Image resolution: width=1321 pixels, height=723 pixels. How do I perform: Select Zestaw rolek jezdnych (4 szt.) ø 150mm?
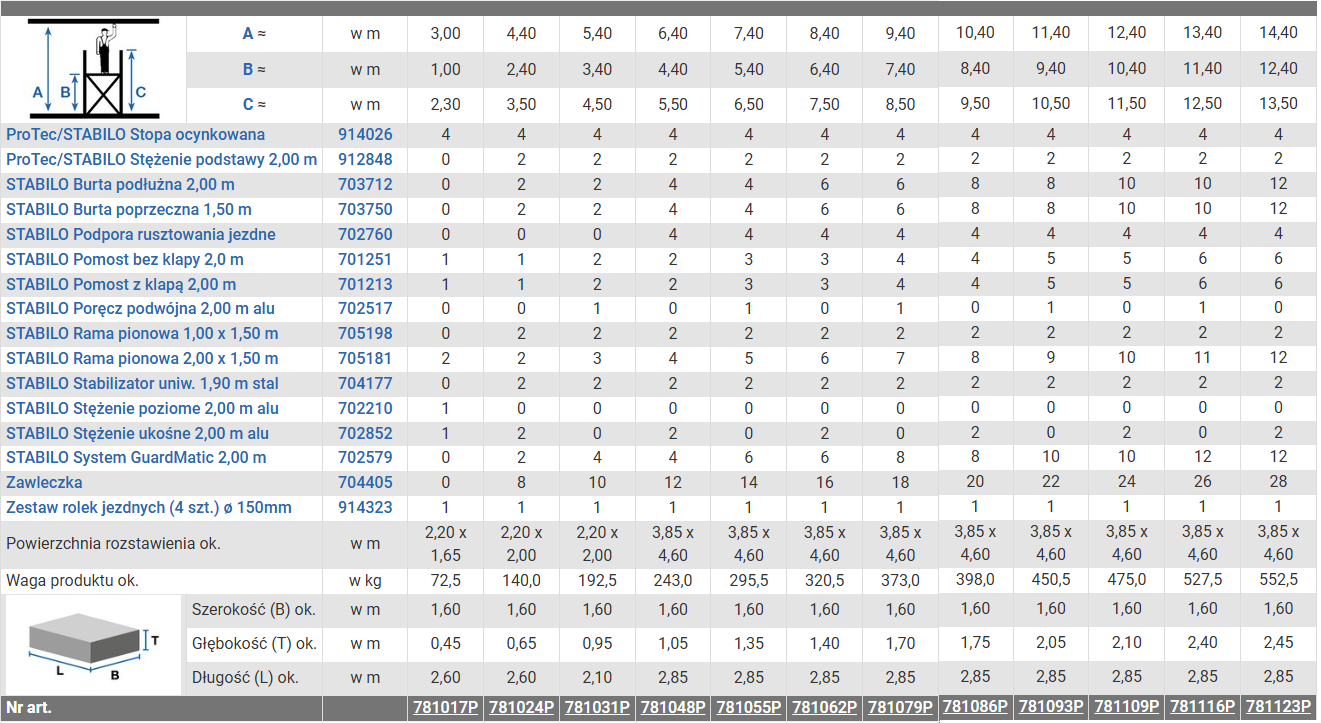pos(149,508)
